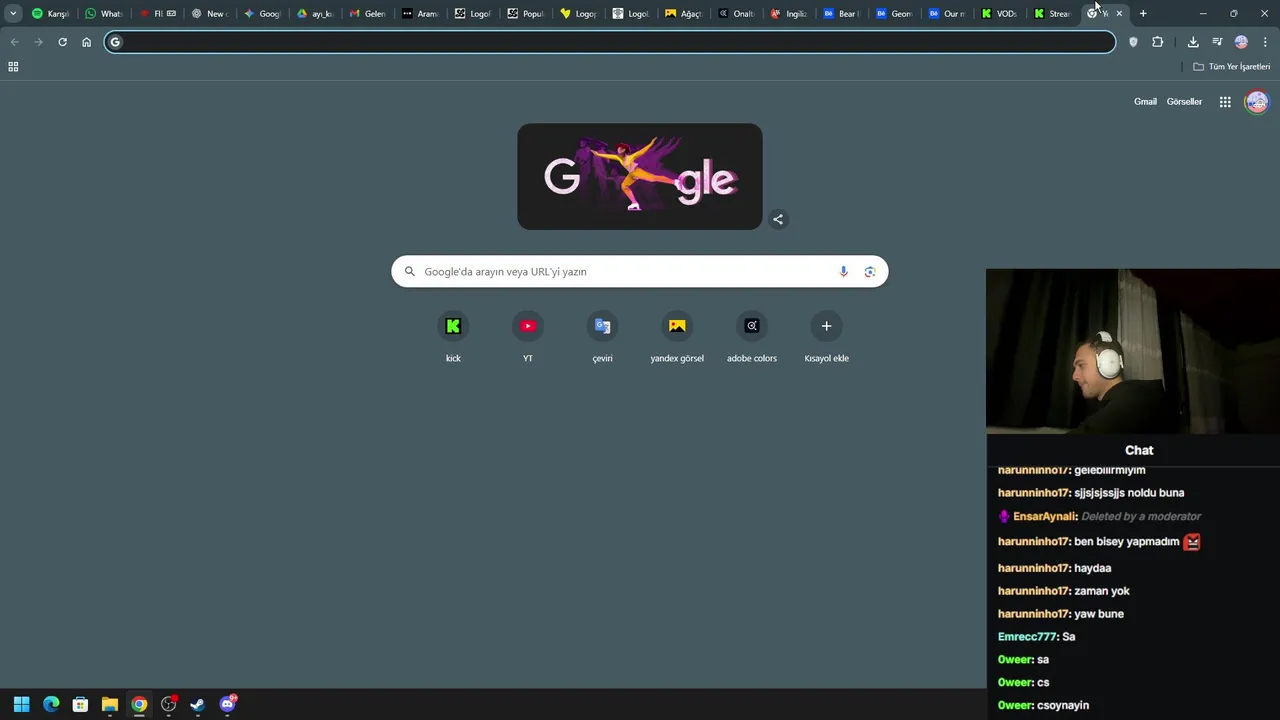The image size is (1280, 720).
Task: Open Microsoft Edge from taskbar
Action: coord(51,704)
